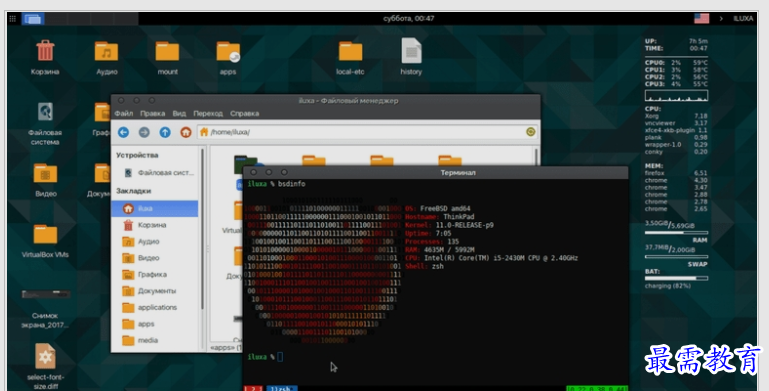The width and height of the screenshot is (769, 391).
Task: Open the home folder from the toolbar
Action: coord(185,132)
